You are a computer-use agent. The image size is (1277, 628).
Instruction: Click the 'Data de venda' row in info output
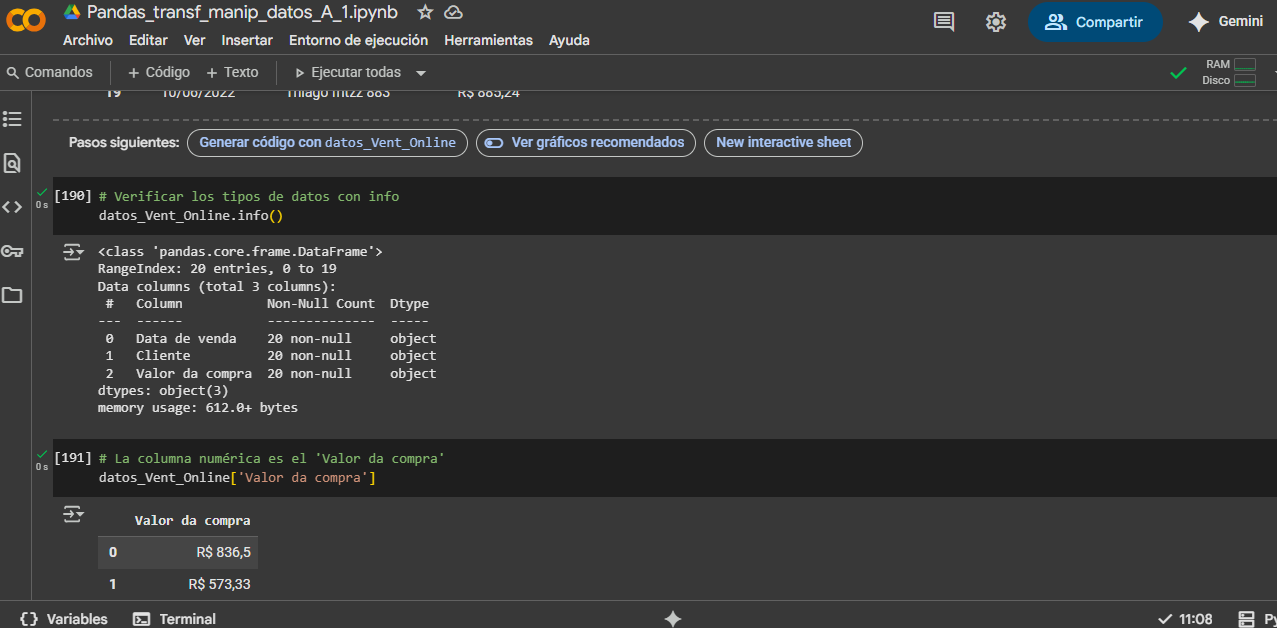coord(267,338)
